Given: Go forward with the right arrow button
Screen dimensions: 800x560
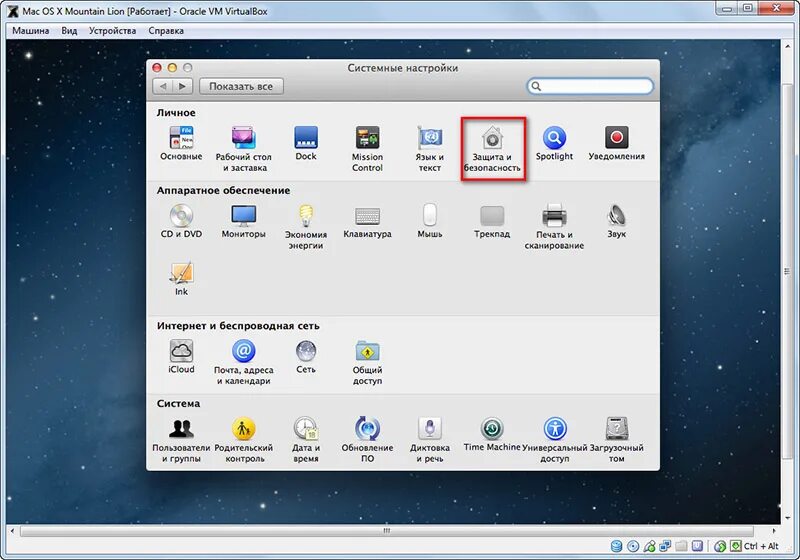Looking at the screenshot, I should coord(183,86).
